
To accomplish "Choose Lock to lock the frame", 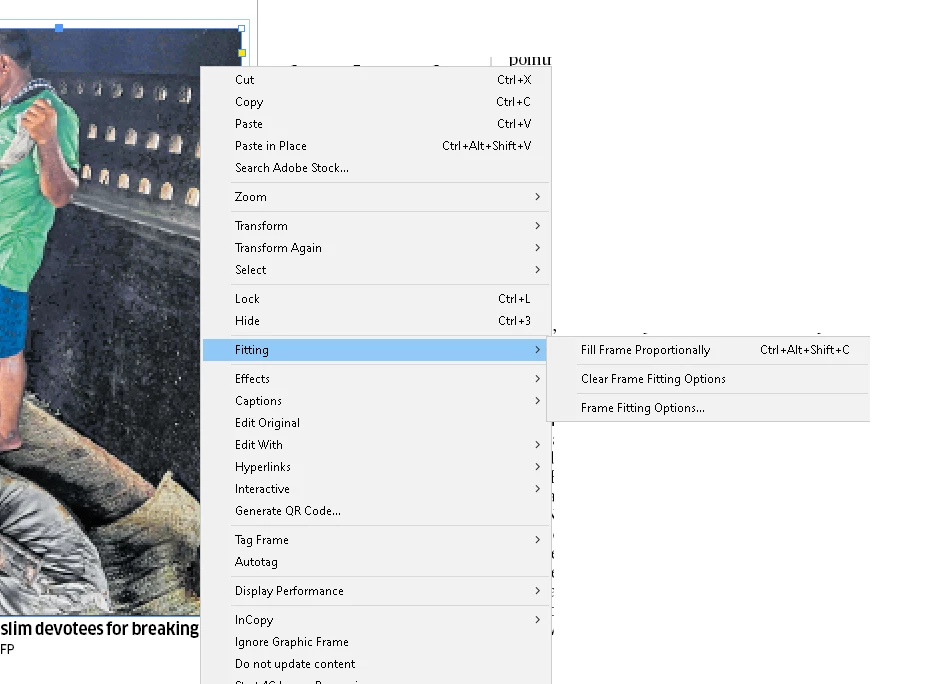I will pyautogui.click(x=376, y=298).
